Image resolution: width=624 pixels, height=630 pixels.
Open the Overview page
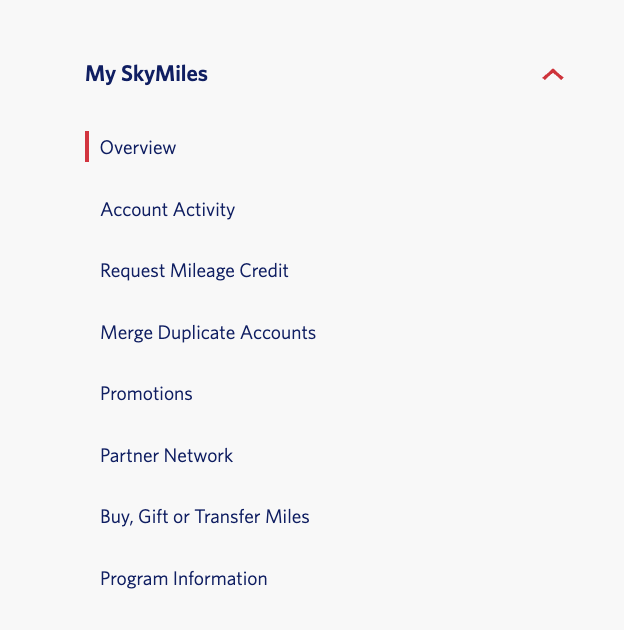[x=138, y=147]
